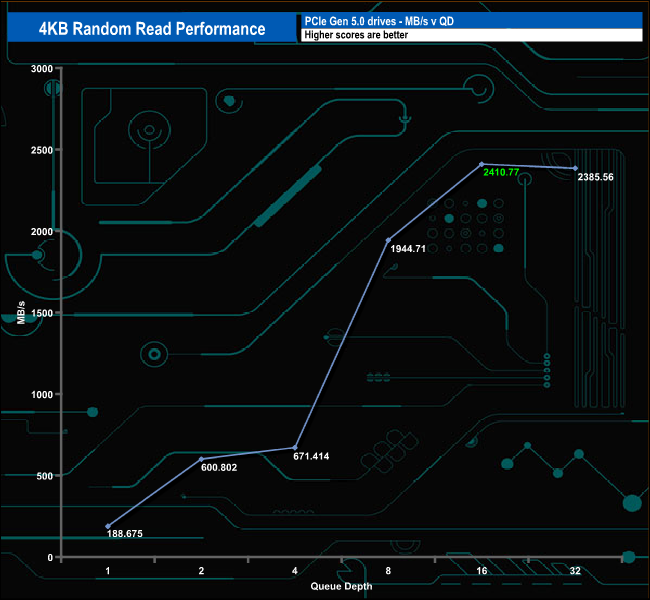
Task: Select the PCIe Gen 5.0 drives subtitle bar
Action: coord(470,21)
